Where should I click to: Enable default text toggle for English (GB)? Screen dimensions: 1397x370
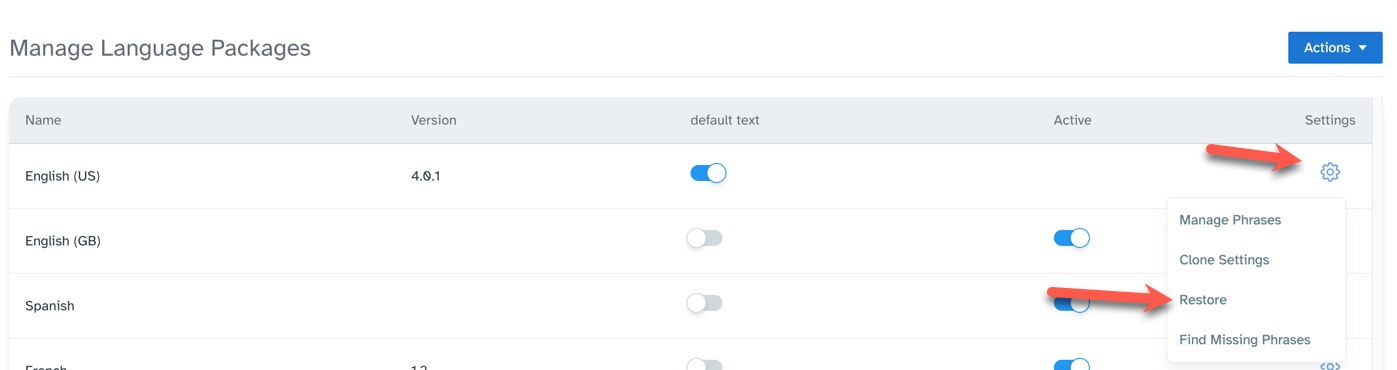point(704,238)
